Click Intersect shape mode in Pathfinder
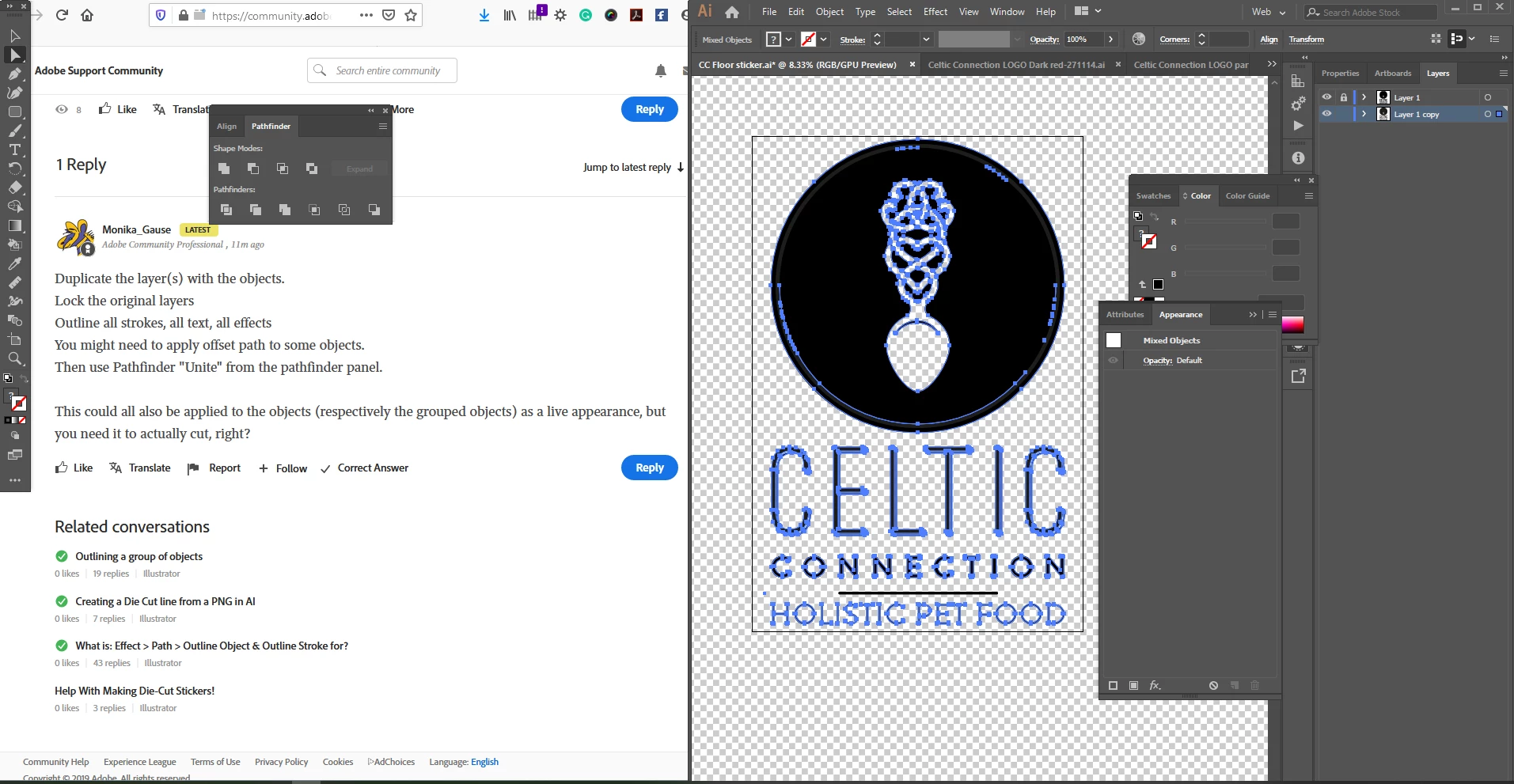The image size is (1514, 784). point(283,169)
